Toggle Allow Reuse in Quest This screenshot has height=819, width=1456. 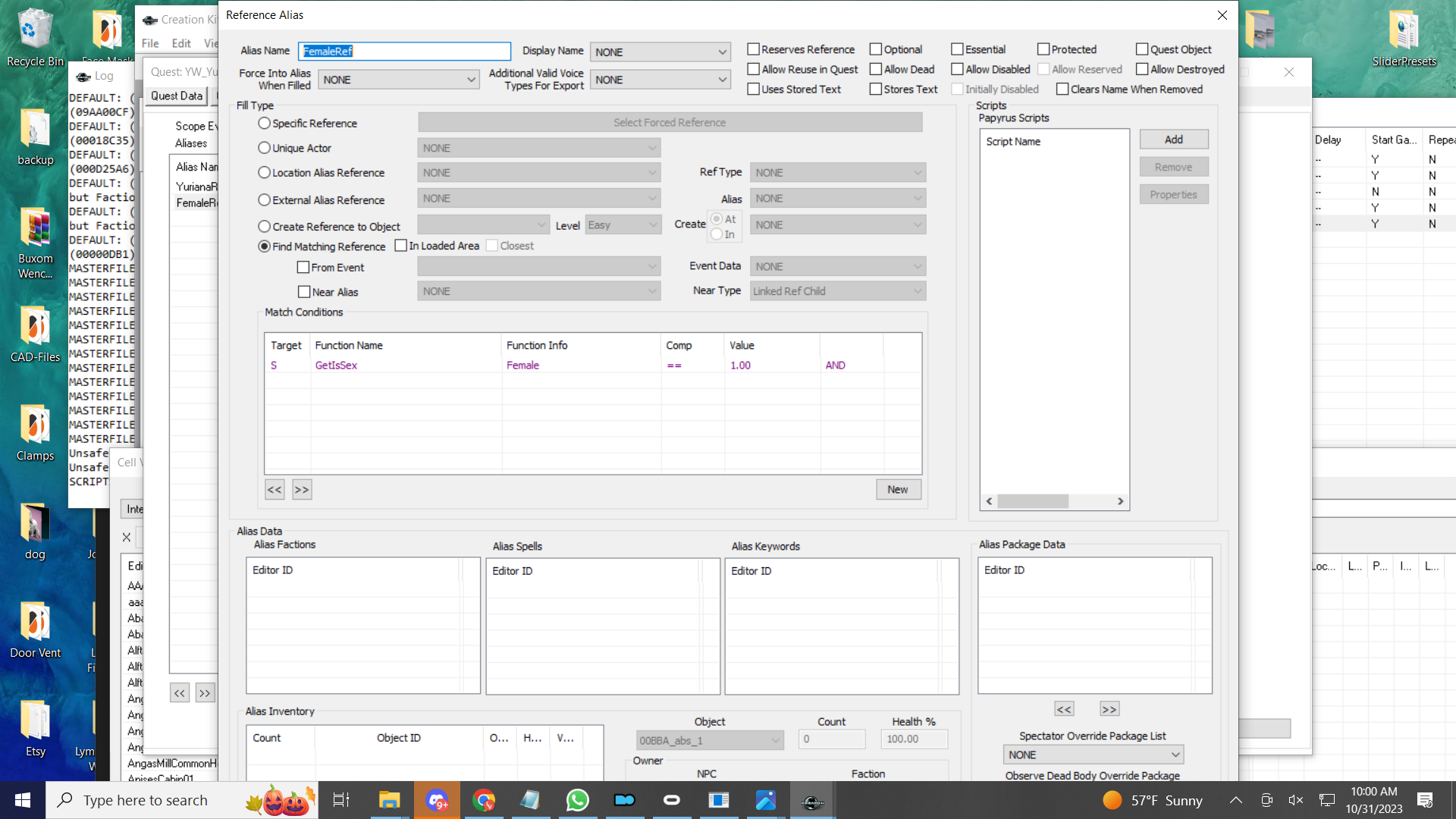click(753, 69)
